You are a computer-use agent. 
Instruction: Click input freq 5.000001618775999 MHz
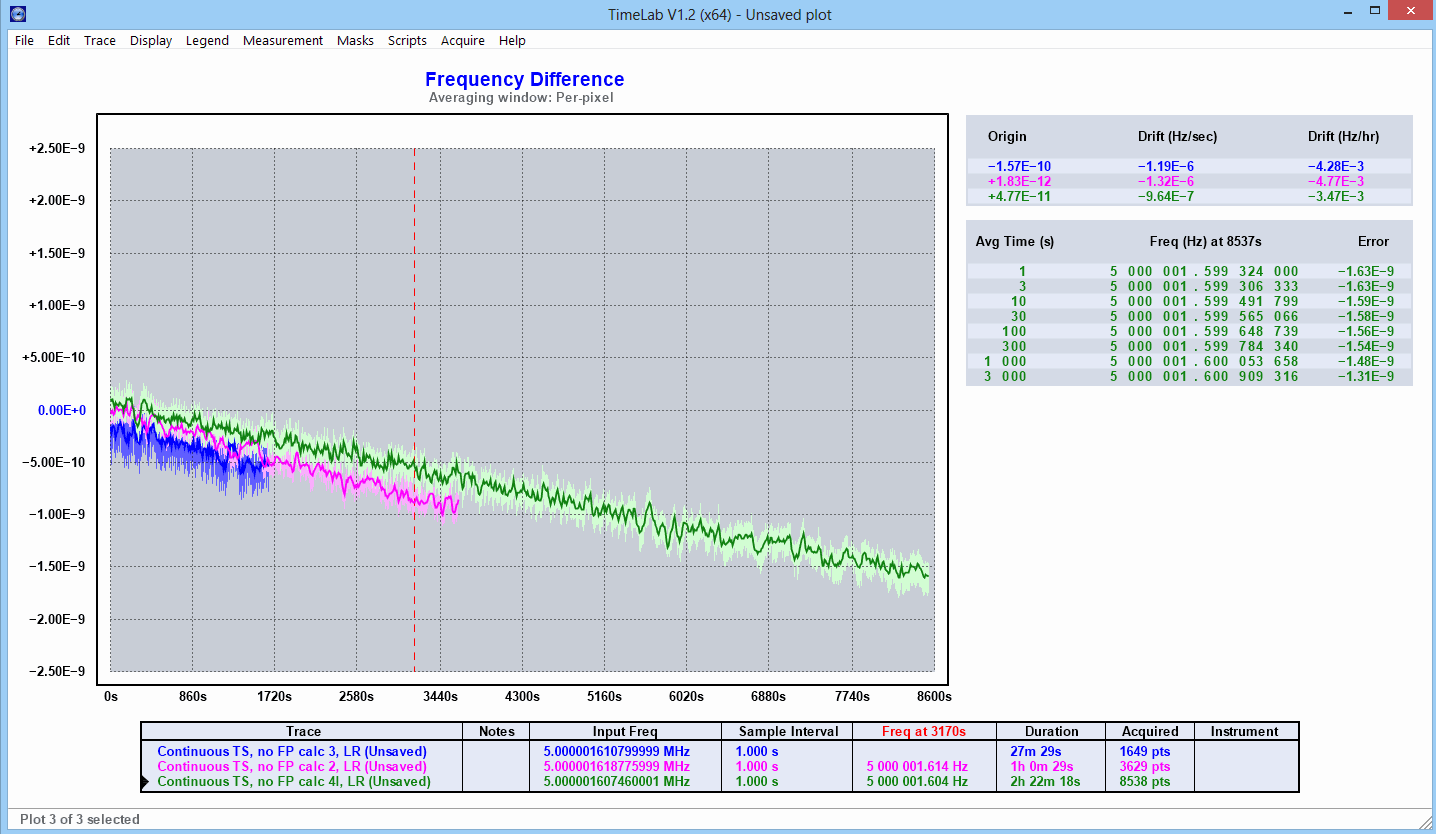[x=617, y=766]
